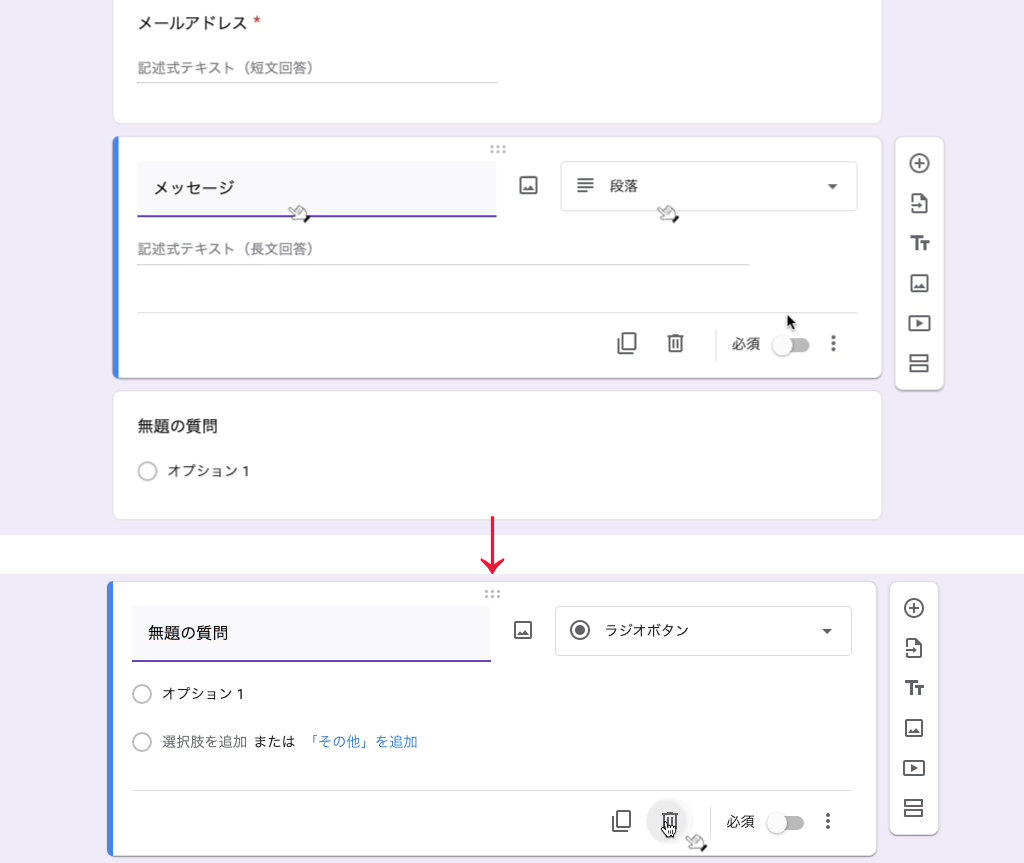Import questions icon in upper sidebar

919,203
